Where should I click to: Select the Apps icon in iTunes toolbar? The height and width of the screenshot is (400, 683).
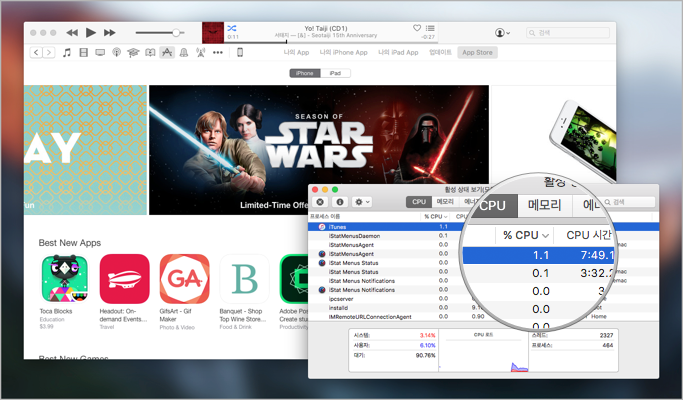tap(167, 53)
